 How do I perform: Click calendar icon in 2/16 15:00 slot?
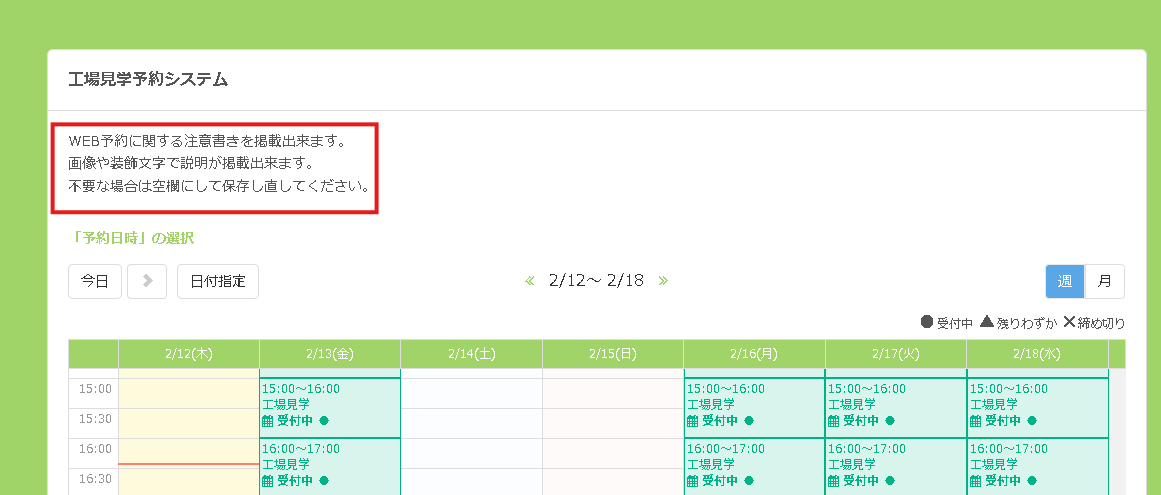tap(692, 421)
